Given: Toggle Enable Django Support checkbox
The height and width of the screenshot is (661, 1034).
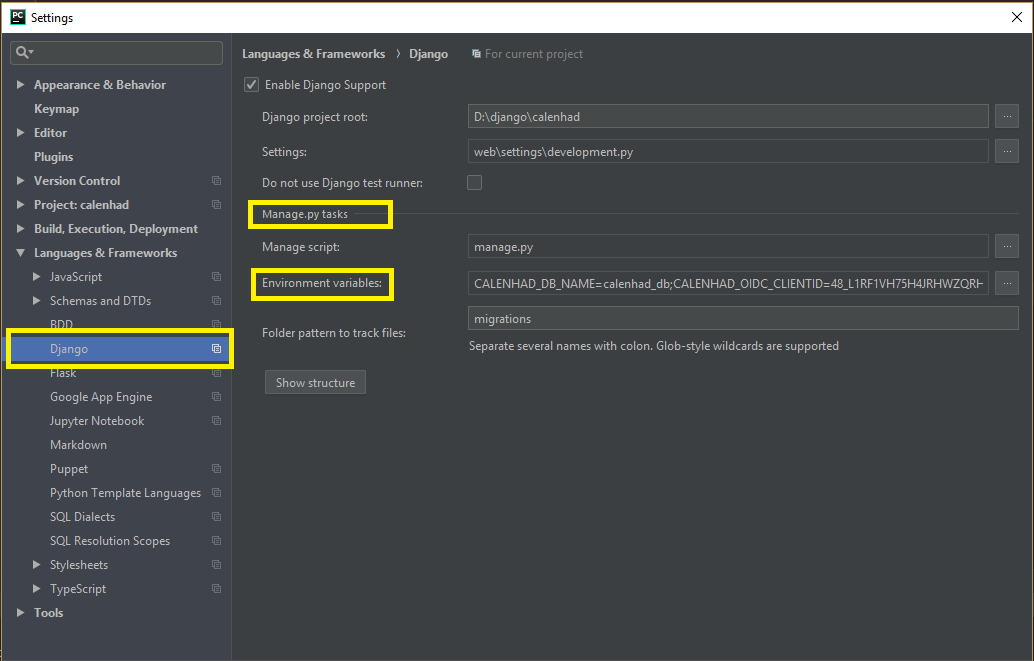Looking at the screenshot, I should [251, 84].
